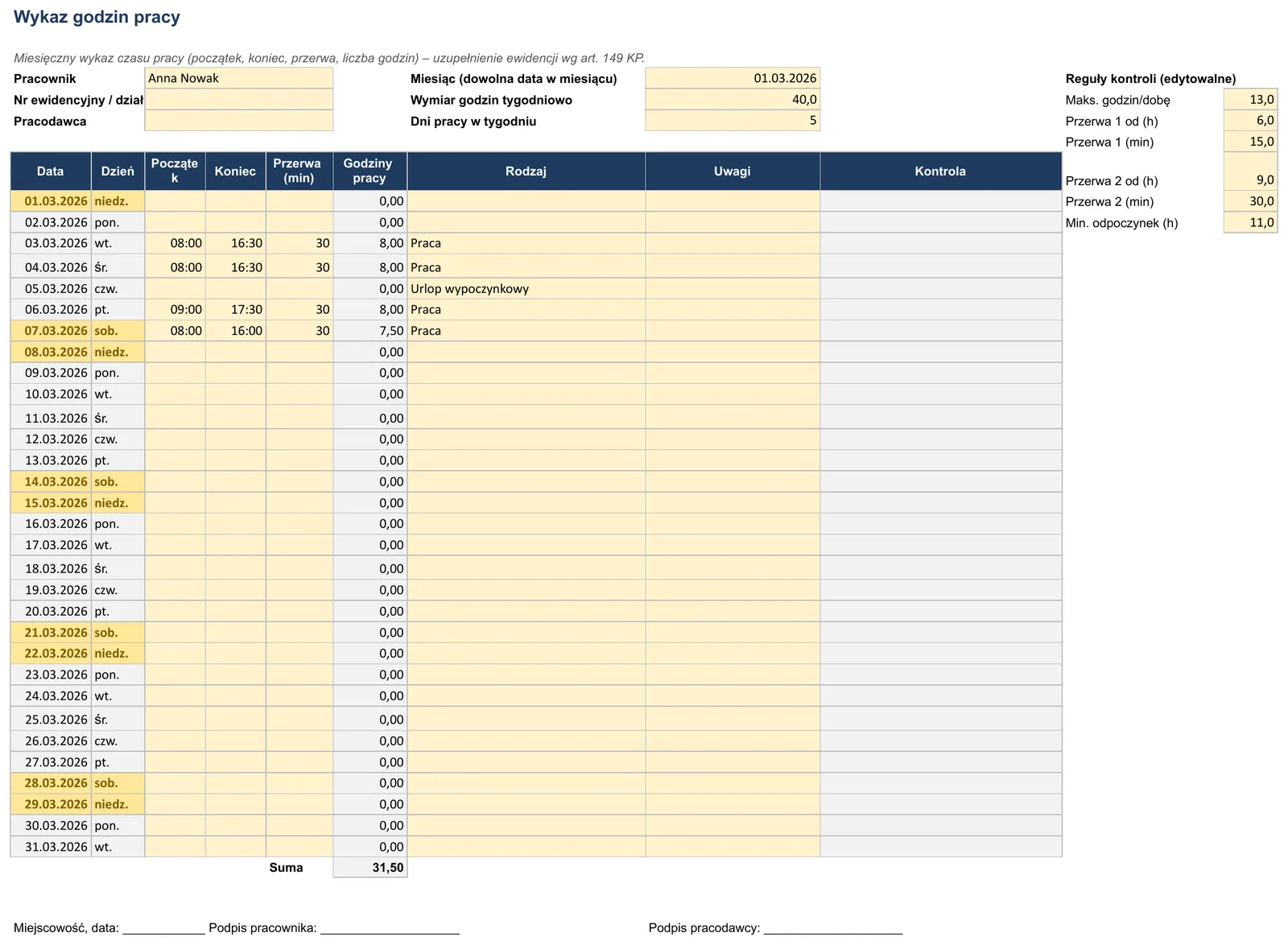Image resolution: width=1288 pixels, height=945 pixels.
Task: Select the Dni pracy w tygodniu value 5
Action: point(733,121)
